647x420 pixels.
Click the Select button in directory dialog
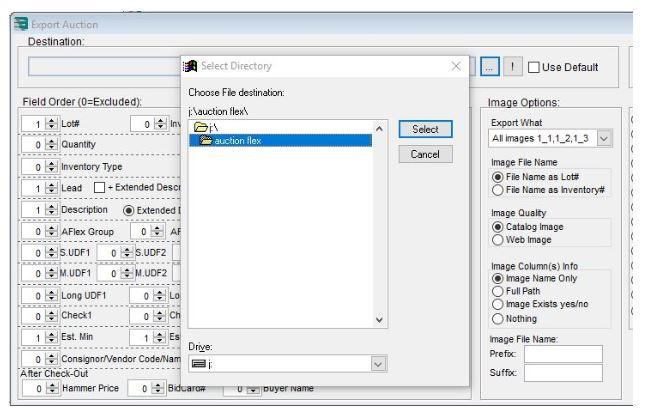[425, 129]
